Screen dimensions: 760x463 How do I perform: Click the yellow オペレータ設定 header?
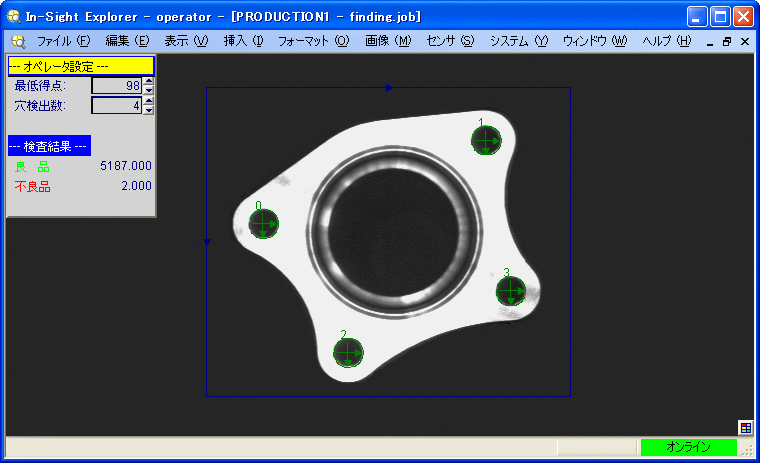(81, 66)
